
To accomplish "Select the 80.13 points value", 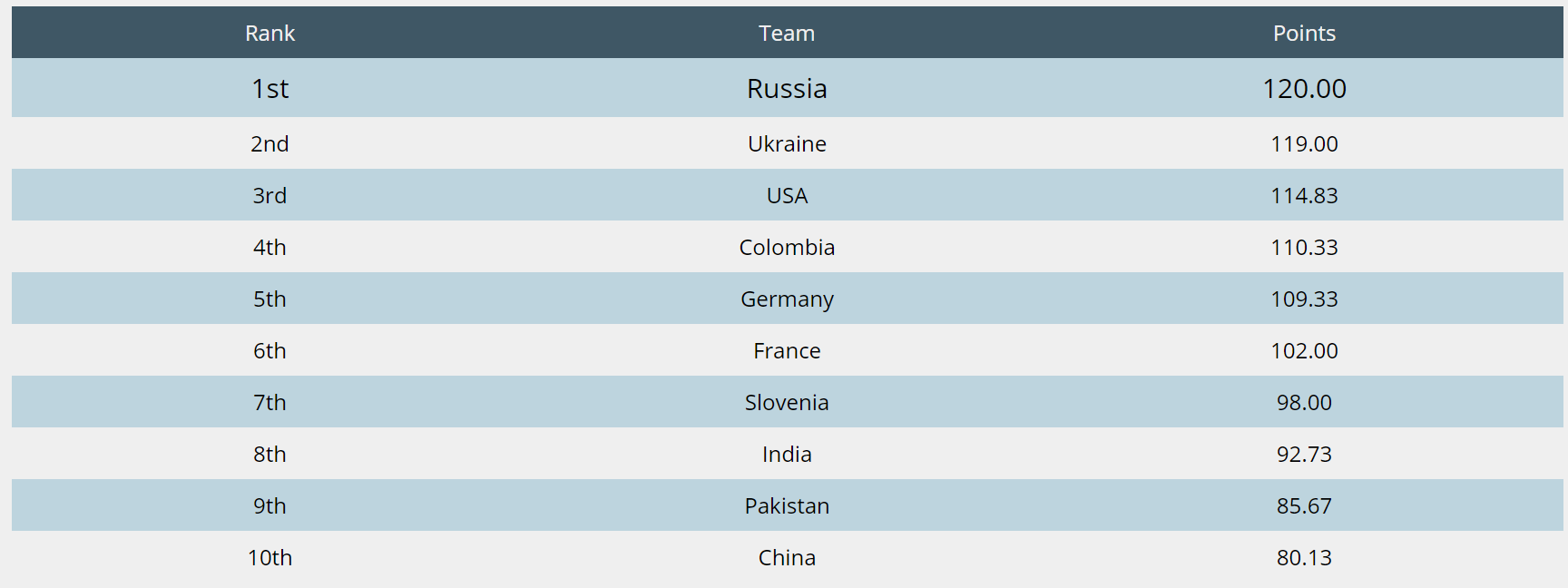I will (x=1304, y=557).
